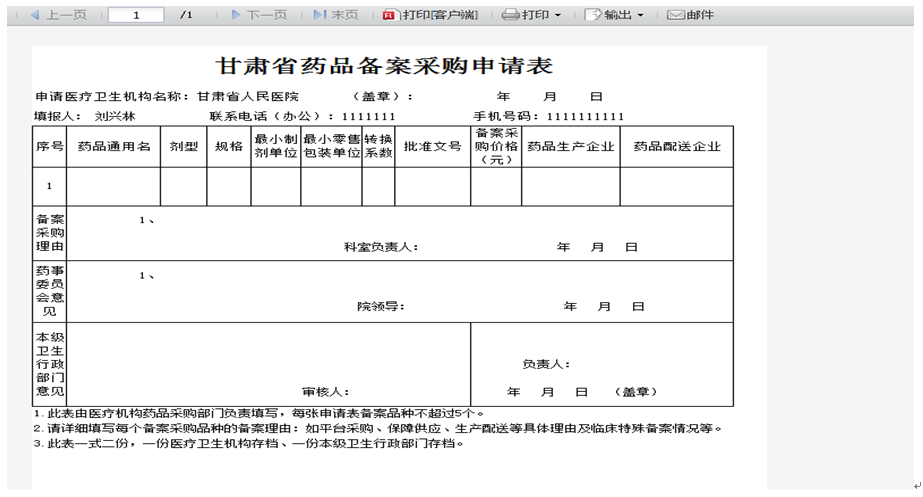Viewport: 923px width, 497px height.
Task: Click the 药品通用名 column header
Action: coord(114,146)
